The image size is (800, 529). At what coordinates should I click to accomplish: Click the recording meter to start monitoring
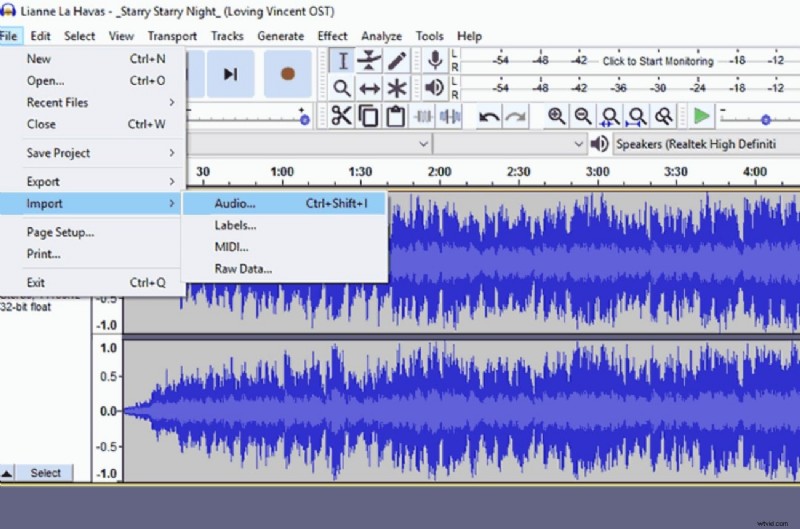pos(658,61)
